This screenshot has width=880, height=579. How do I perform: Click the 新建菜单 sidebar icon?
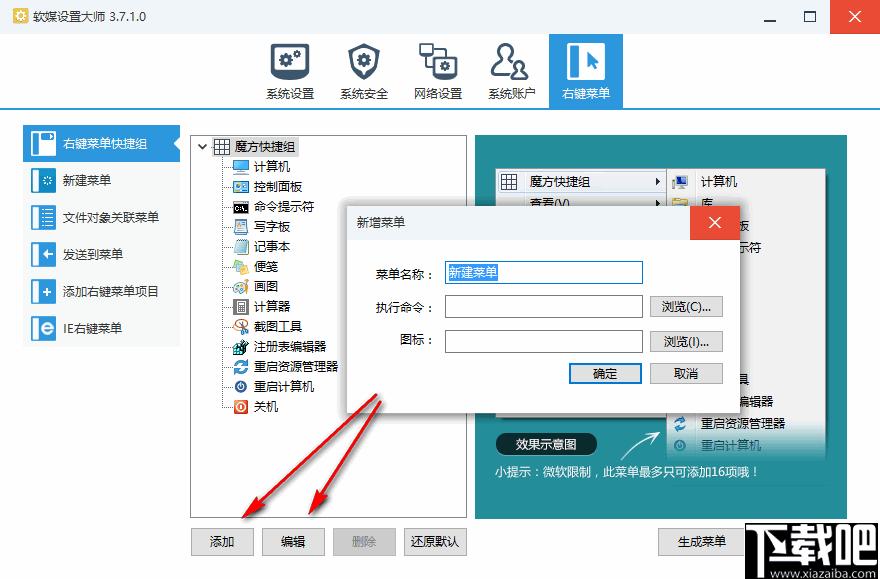coord(43,181)
